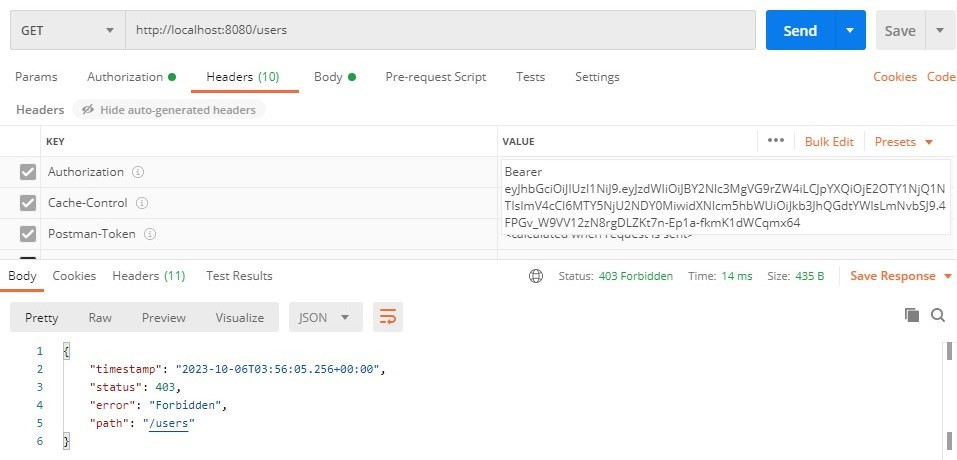
Task: Open the GET method dropdown
Action: tap(68, 30)
